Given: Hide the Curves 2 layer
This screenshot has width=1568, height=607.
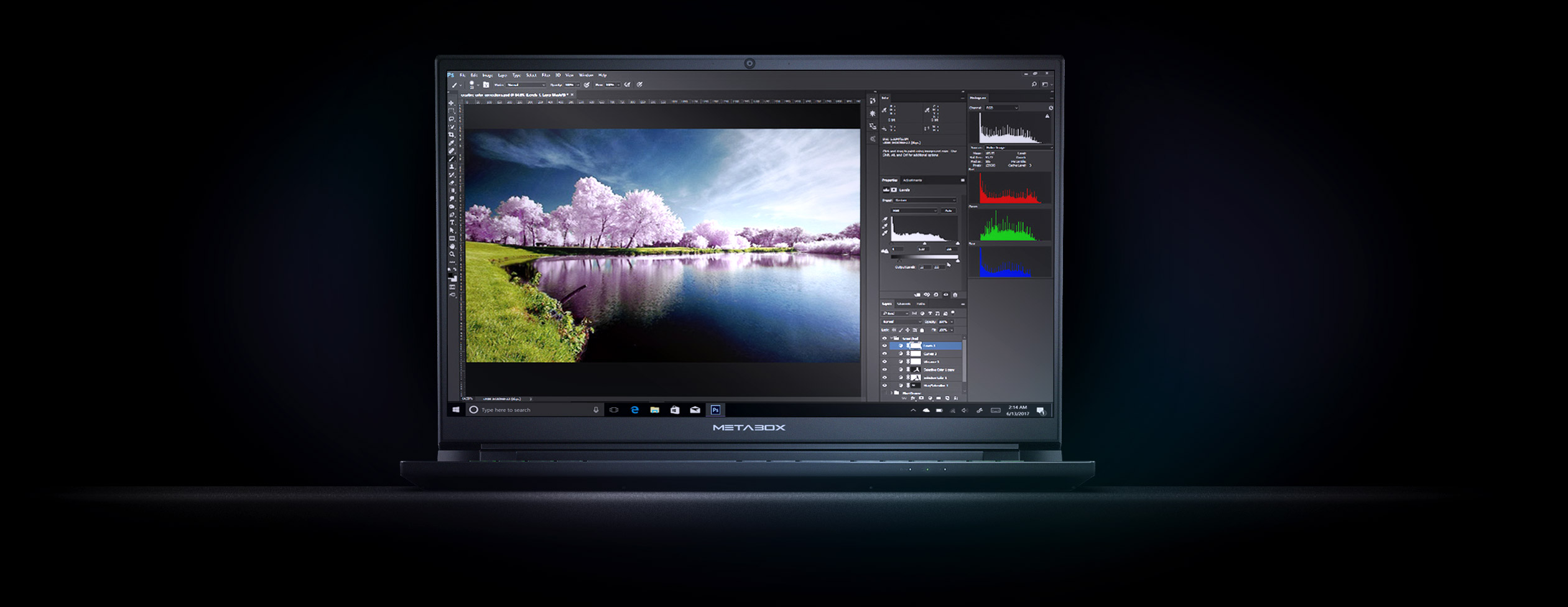Looking at the screenshot, I should [884, 353].
